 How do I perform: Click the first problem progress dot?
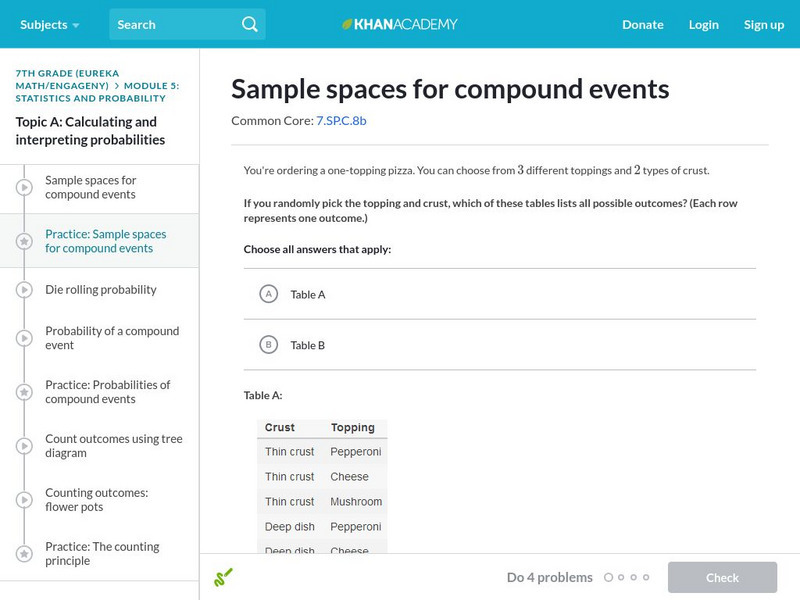click(608, 577)
